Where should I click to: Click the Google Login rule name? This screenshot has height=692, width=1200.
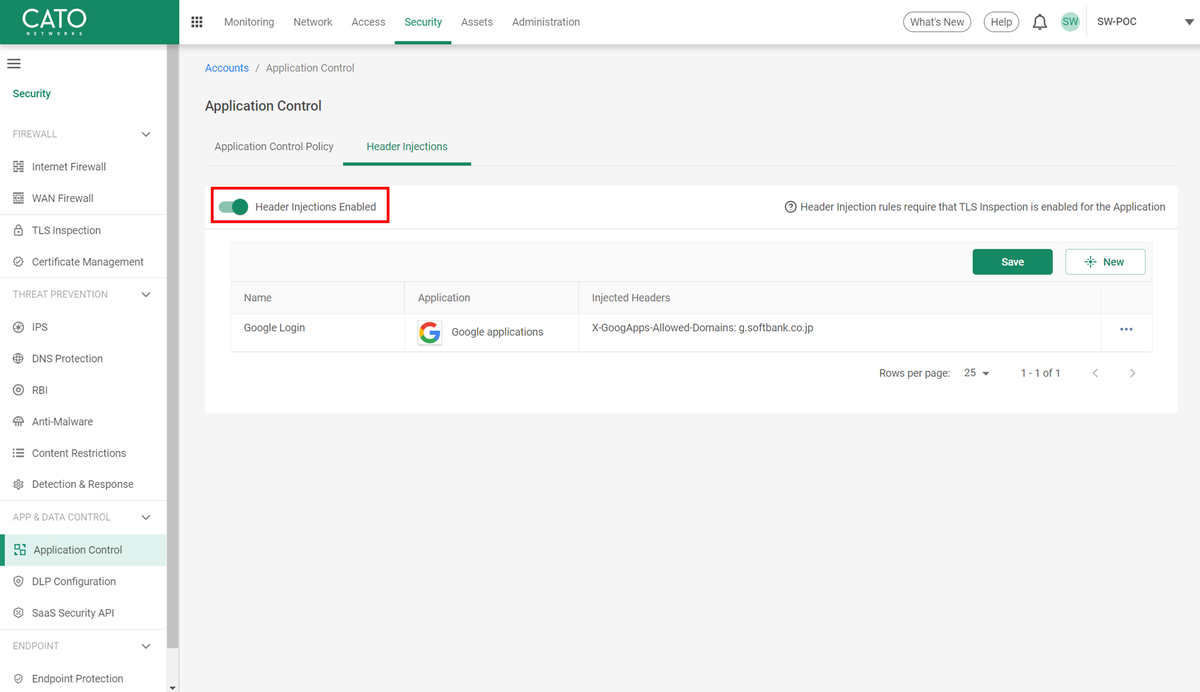[274, 328]
